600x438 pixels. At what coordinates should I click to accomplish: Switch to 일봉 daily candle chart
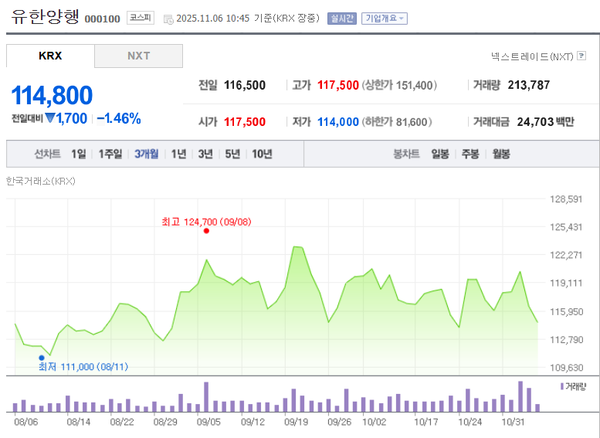point(440,154)
